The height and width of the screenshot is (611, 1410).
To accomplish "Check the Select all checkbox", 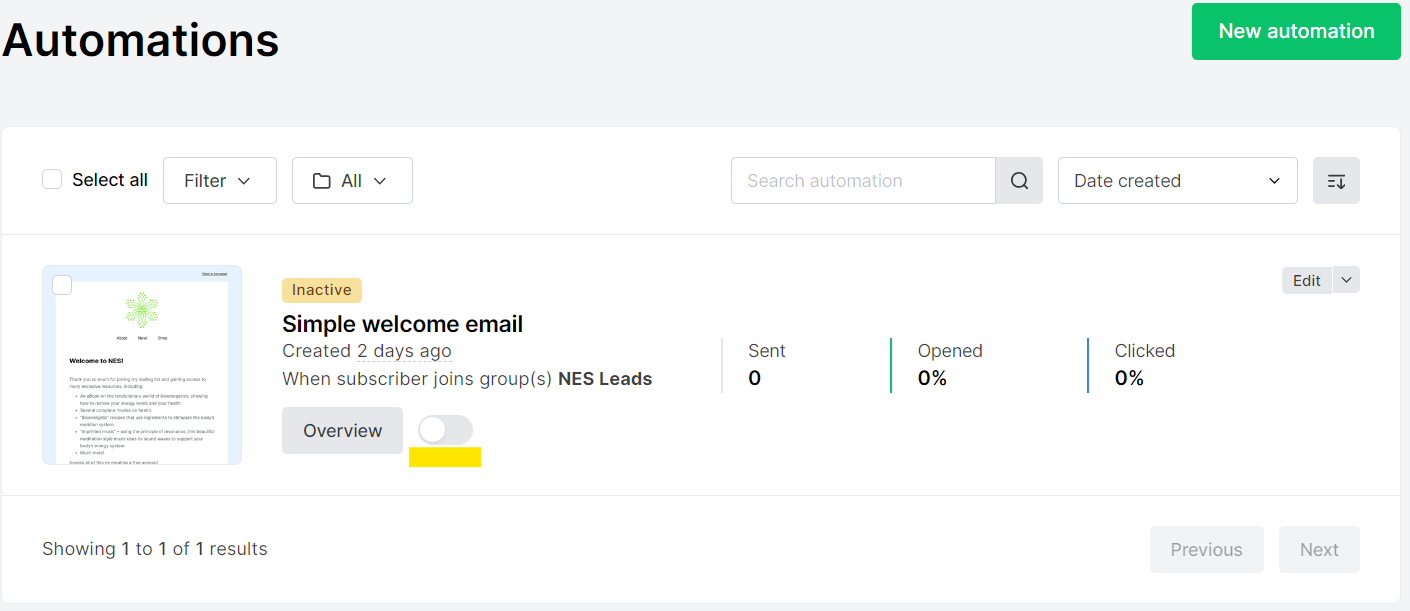I will point(52,180).
